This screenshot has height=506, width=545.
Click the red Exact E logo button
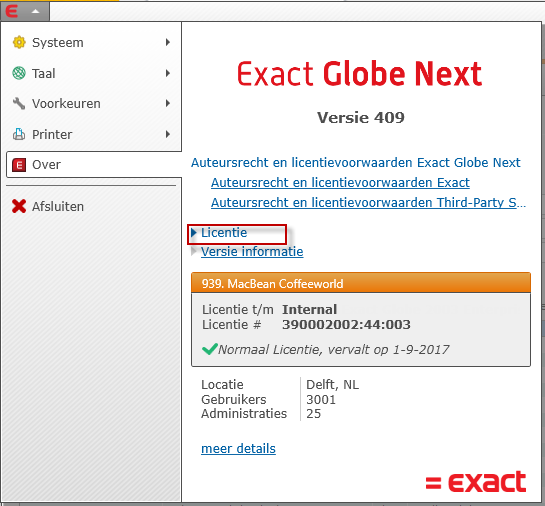coord(12,11)
